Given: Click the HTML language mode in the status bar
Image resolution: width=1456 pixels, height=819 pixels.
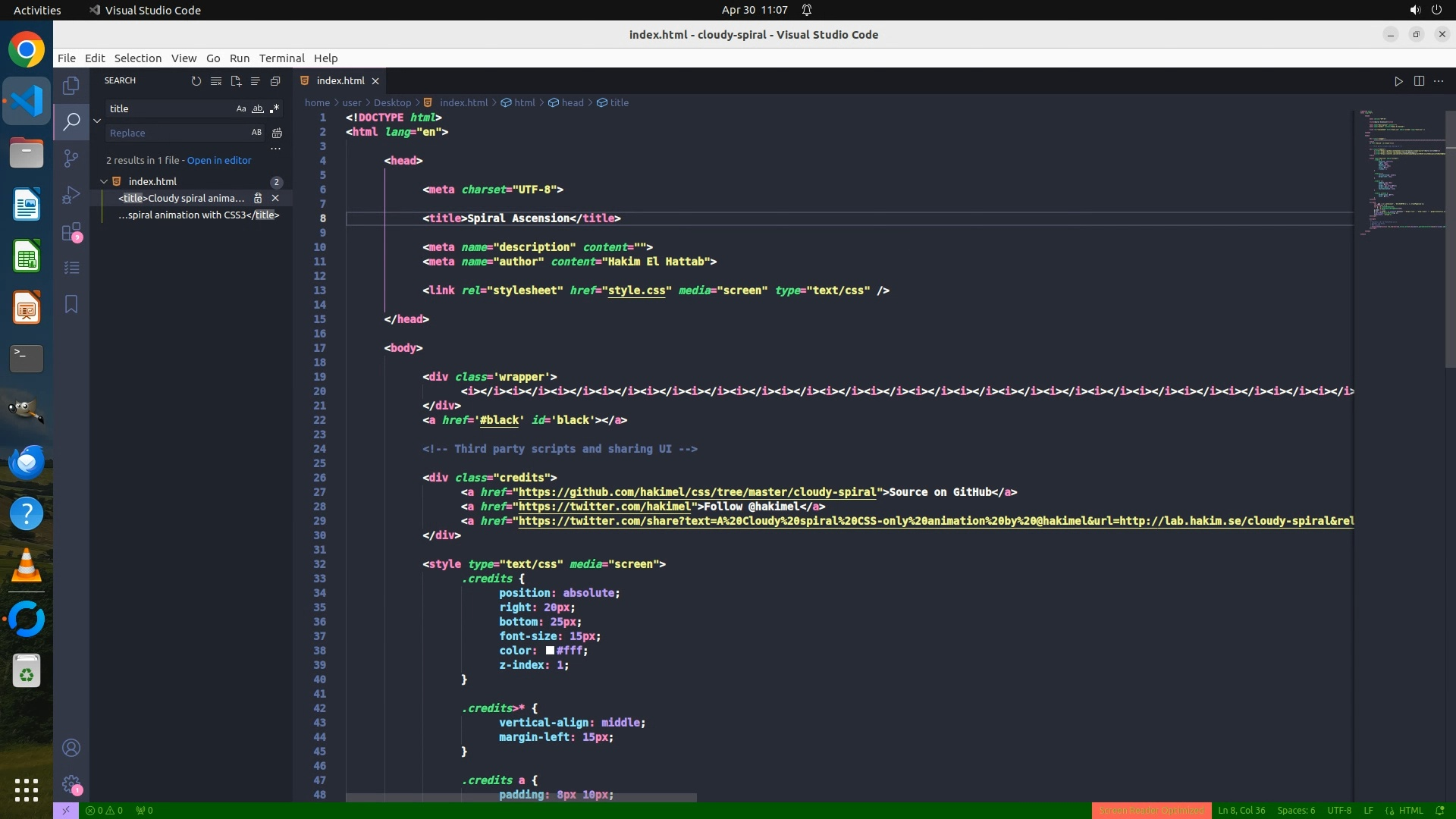Looking at the screenshot, I should (1410, 811).
